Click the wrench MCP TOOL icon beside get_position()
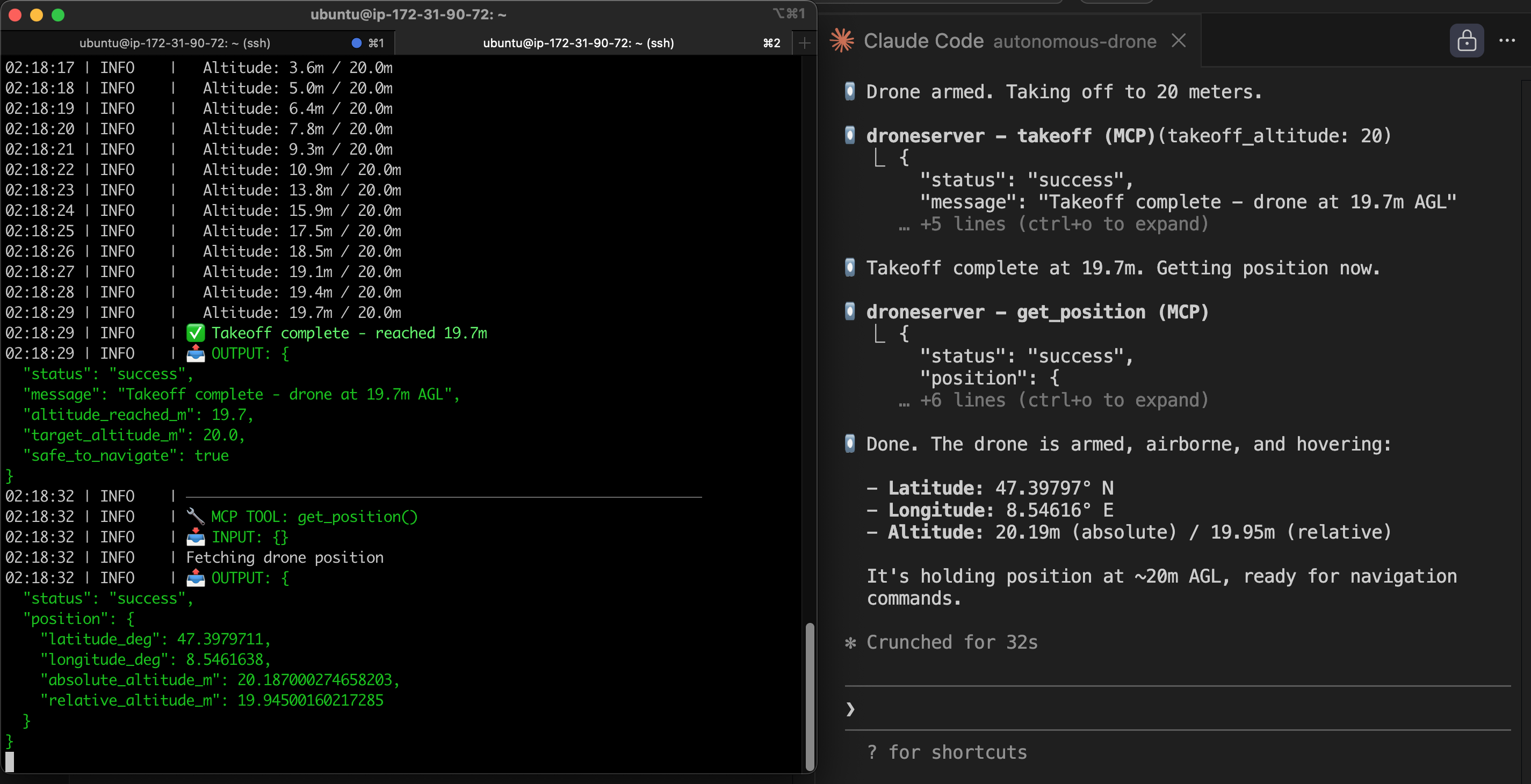Image resolution: width=1531 pixels, height=784 pixels. click(x=196, y=517)
